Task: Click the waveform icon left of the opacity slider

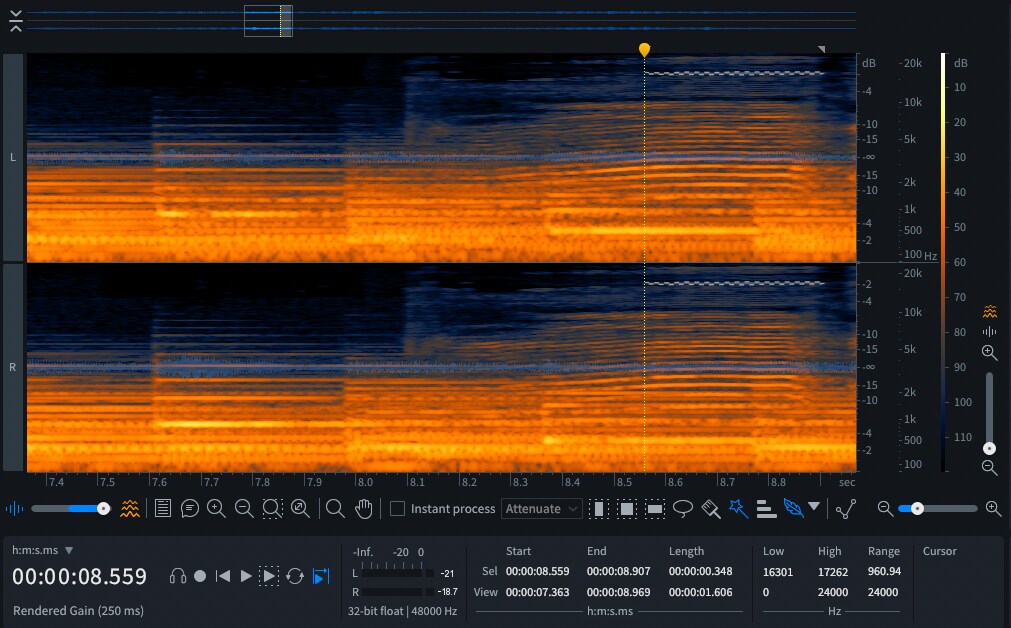Action: point(14,509)
